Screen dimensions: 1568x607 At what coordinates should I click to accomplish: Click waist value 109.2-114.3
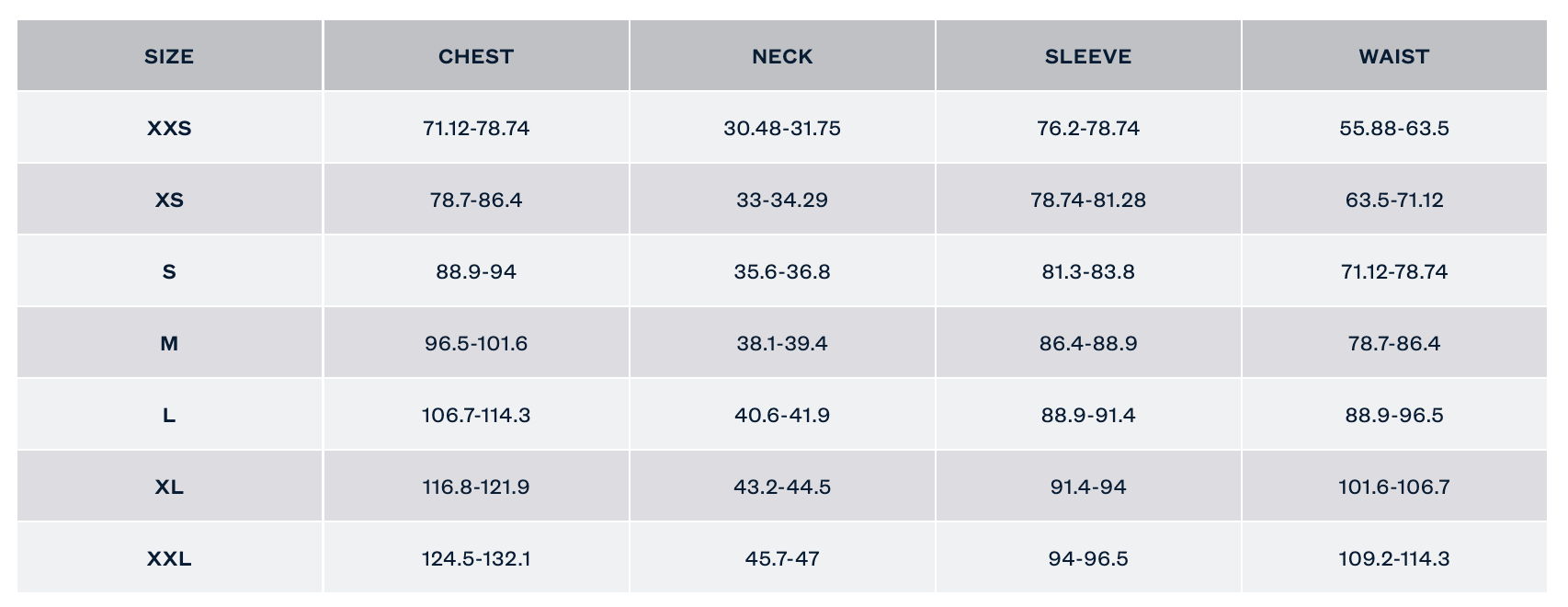point(1394,559)
